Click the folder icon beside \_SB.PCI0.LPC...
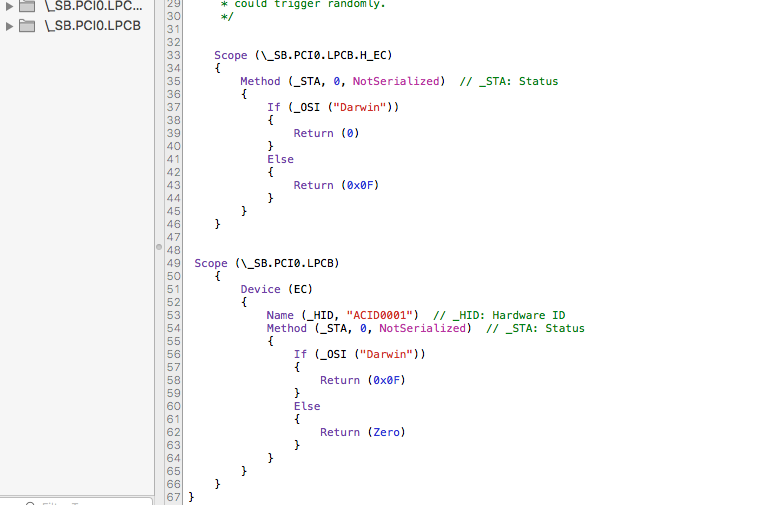 point(27,6)
